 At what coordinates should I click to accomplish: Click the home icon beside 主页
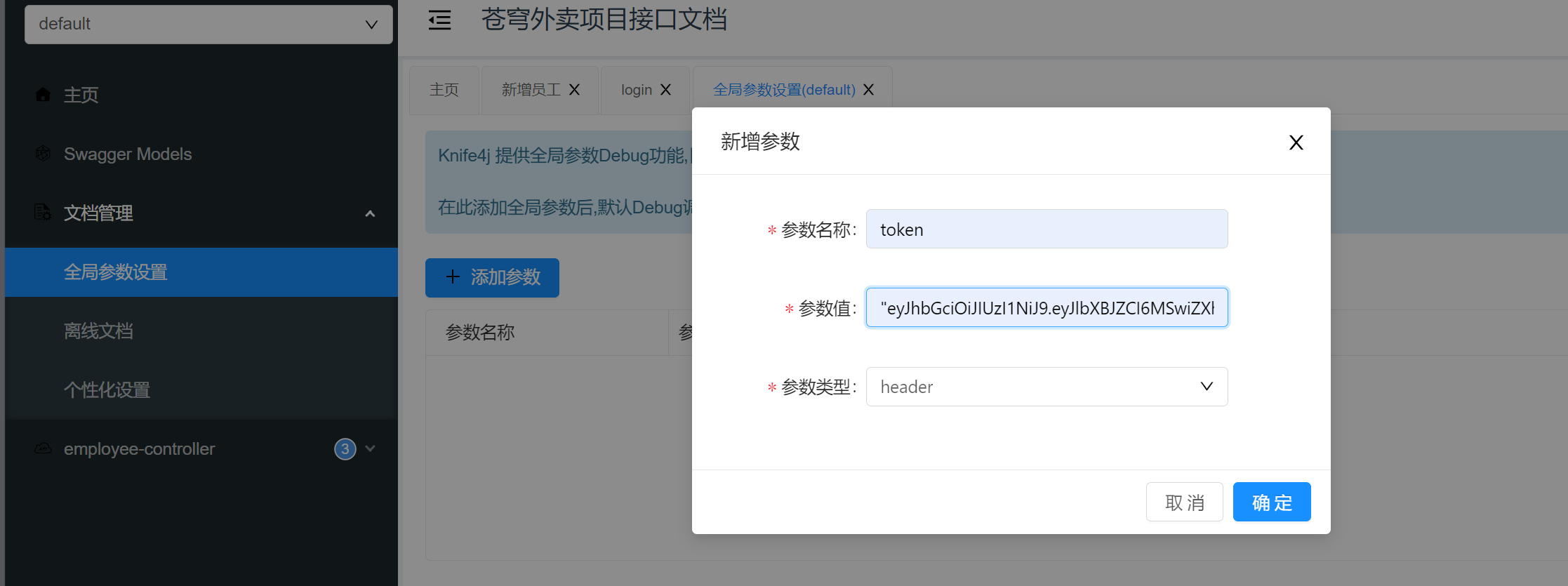[x=43, y=95]
